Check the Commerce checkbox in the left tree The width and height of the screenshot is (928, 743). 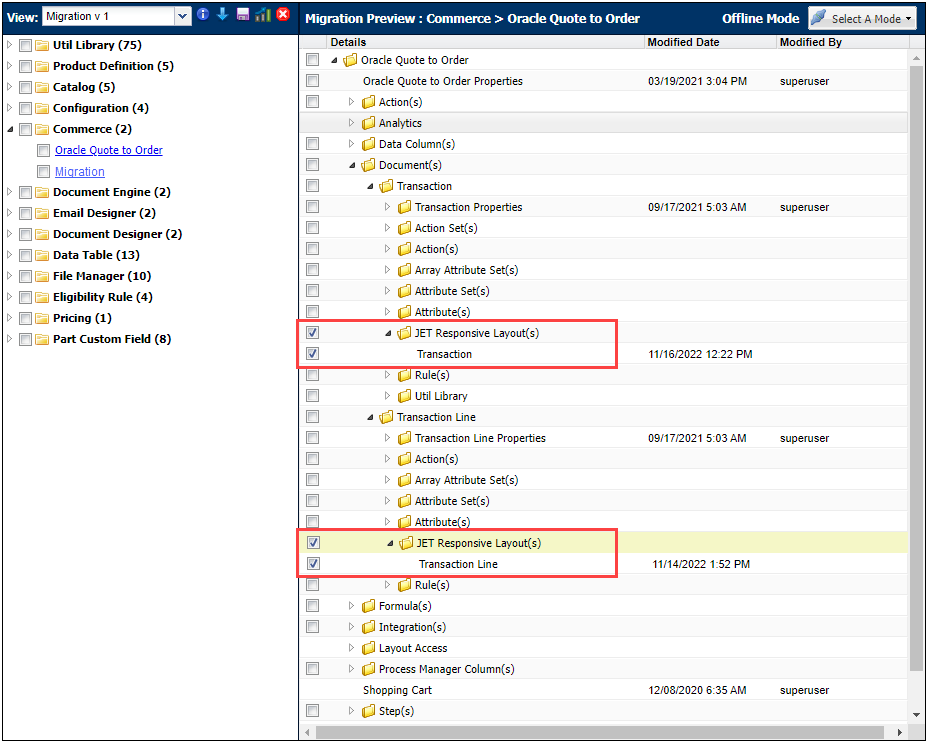pyautogui.click(x=25, y=129)
